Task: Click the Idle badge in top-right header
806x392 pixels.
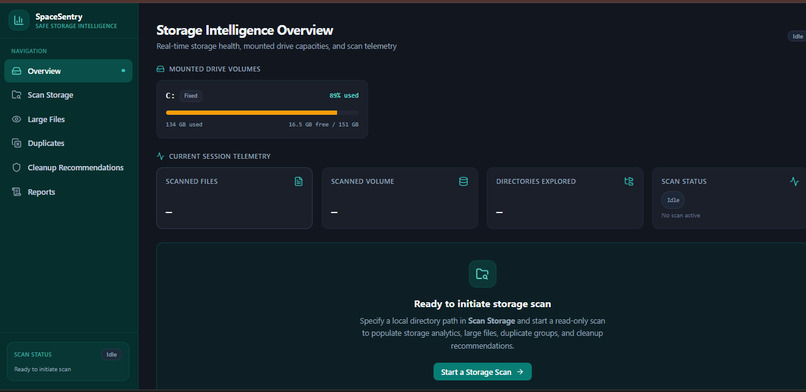Action: point(797,36)
